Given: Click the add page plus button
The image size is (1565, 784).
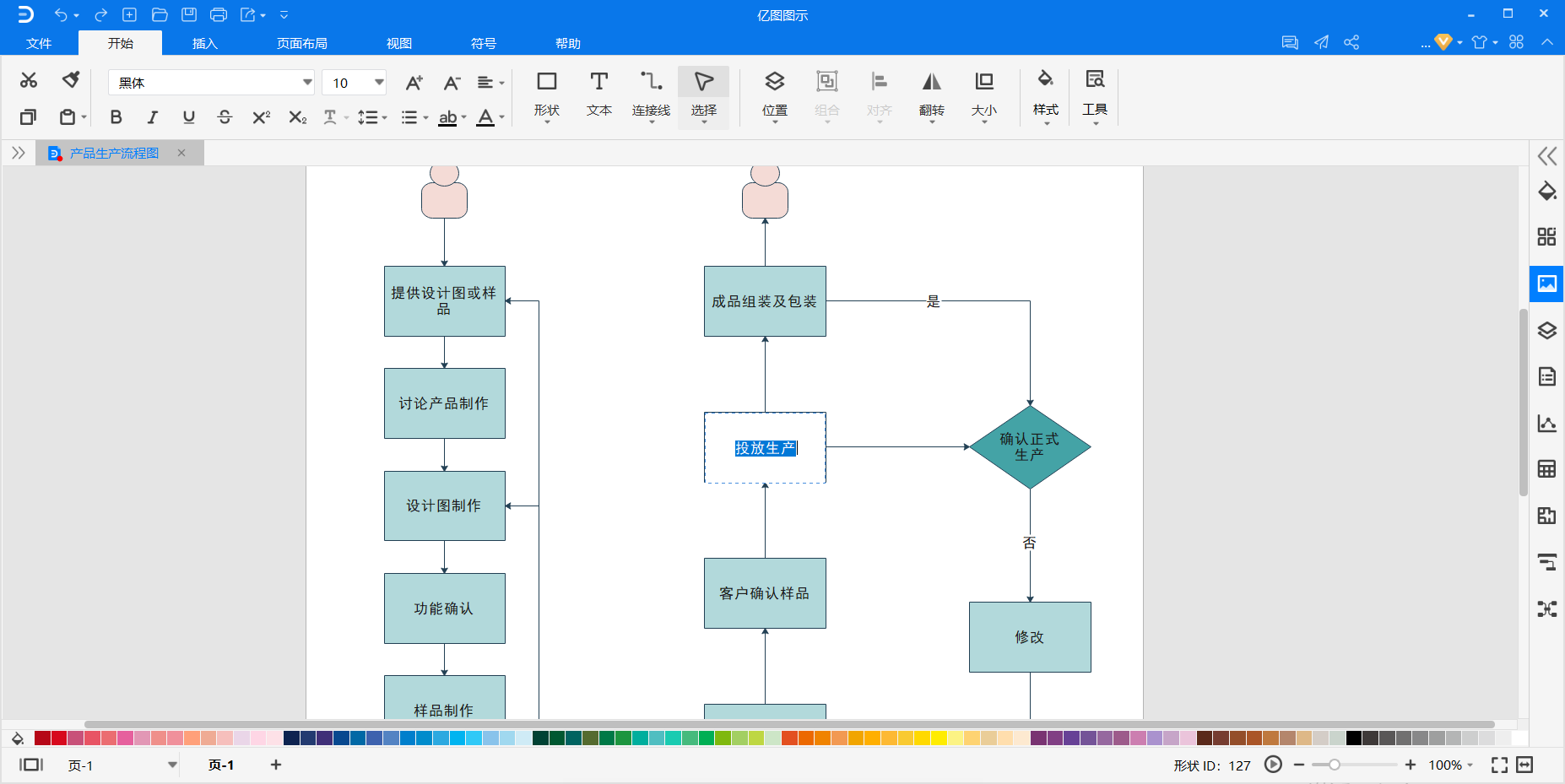Looking at the screenshot, I should tap(276, 765).
